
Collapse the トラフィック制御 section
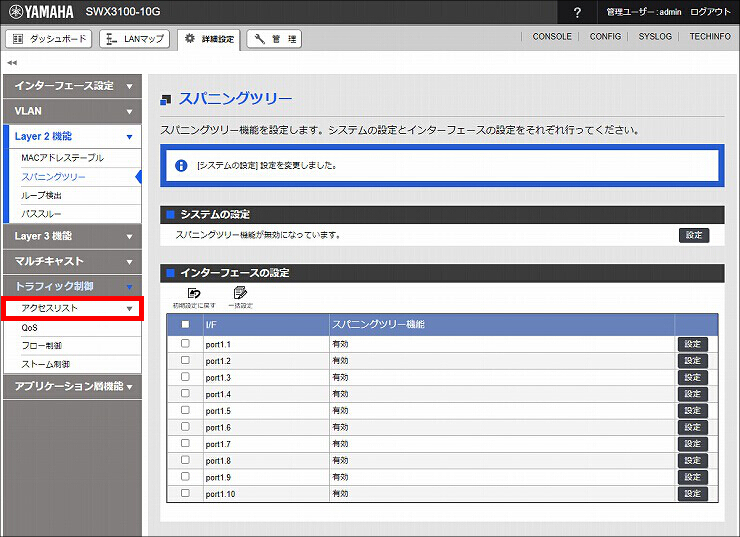pos(72,286)
